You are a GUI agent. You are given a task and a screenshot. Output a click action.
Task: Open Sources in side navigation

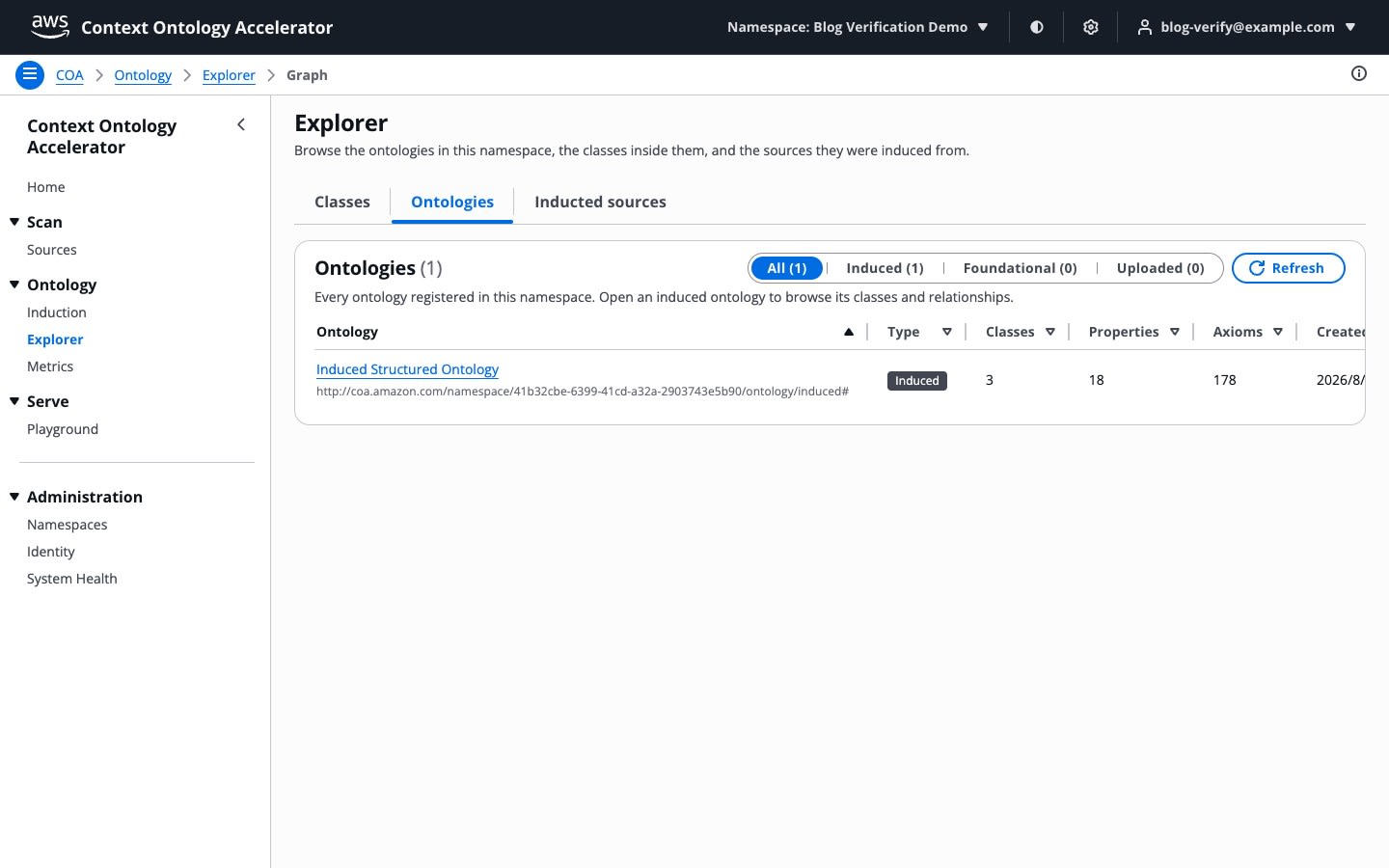pos(52,250)
